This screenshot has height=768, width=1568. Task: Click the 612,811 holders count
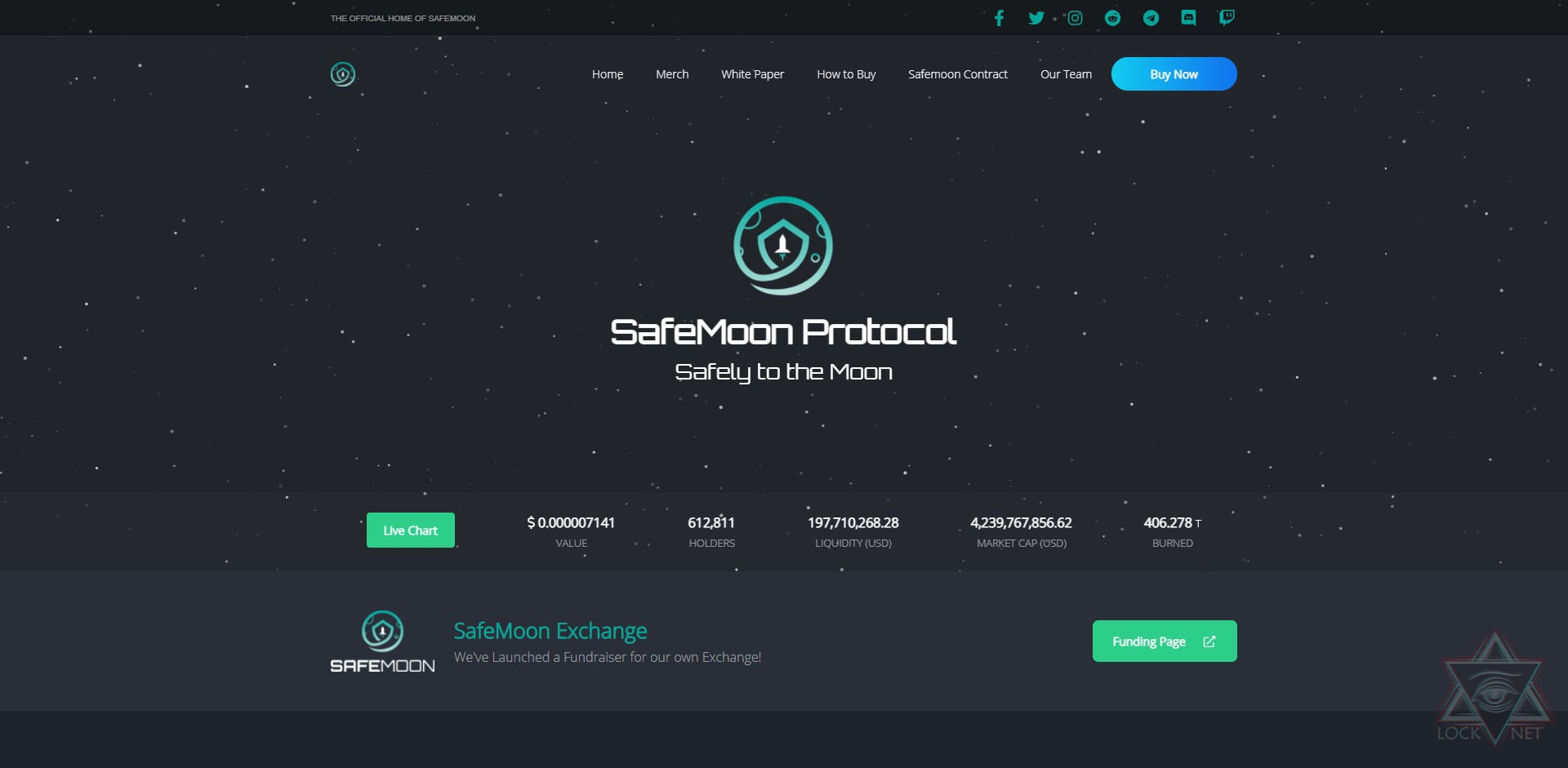coord(711,522)
